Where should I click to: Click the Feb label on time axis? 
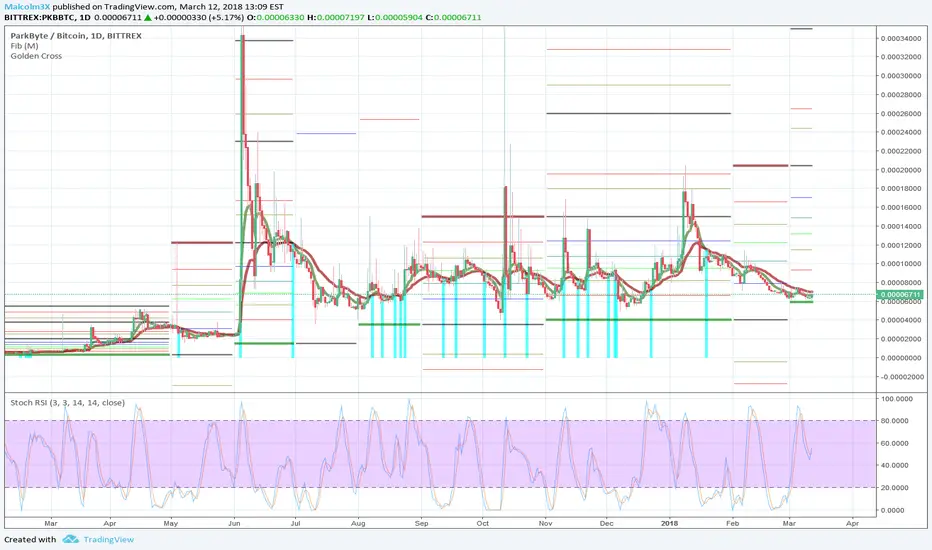732,524
